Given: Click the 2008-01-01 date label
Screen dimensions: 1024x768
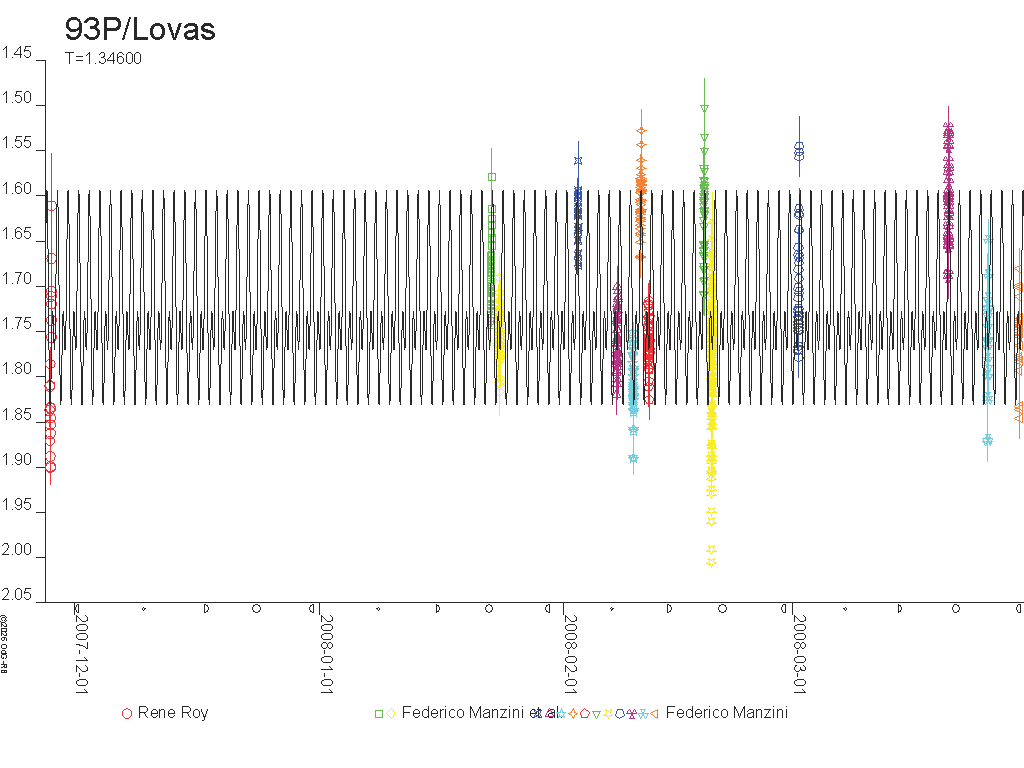Looking at the screenshot, I should point(327,654).
